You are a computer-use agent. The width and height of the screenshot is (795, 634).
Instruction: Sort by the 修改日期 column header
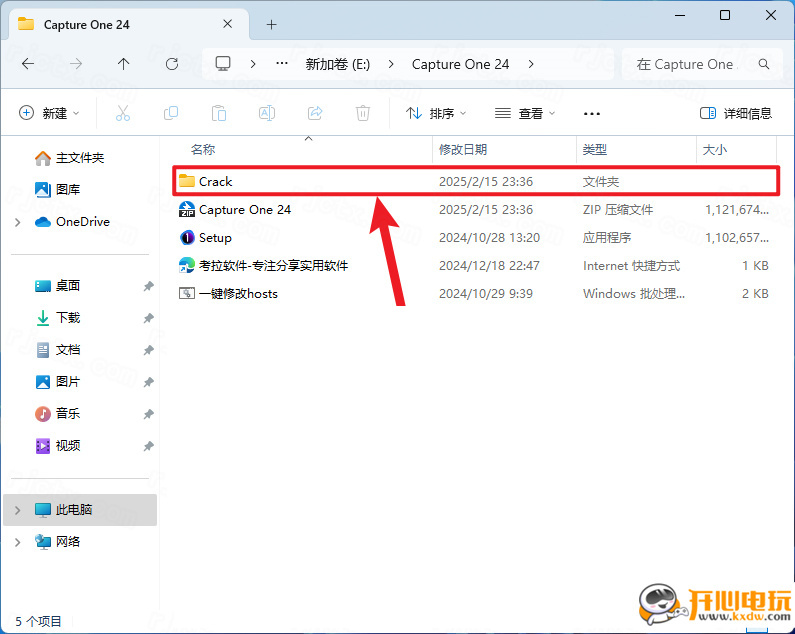462,150
